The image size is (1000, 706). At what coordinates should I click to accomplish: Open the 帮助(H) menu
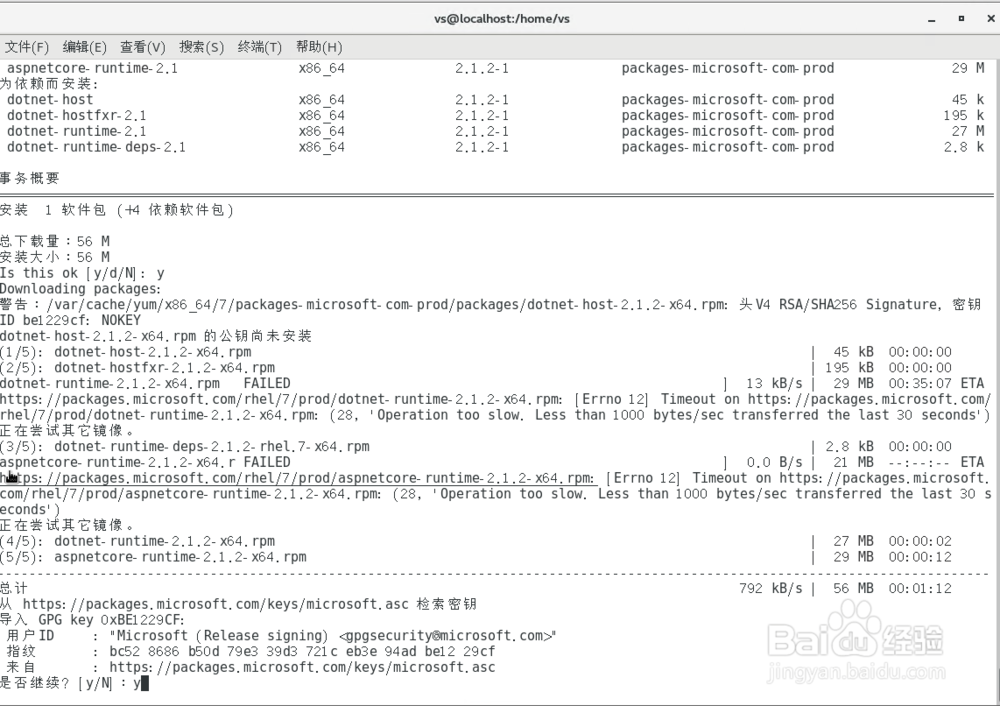pyautogui.click(x=318, y=47)
